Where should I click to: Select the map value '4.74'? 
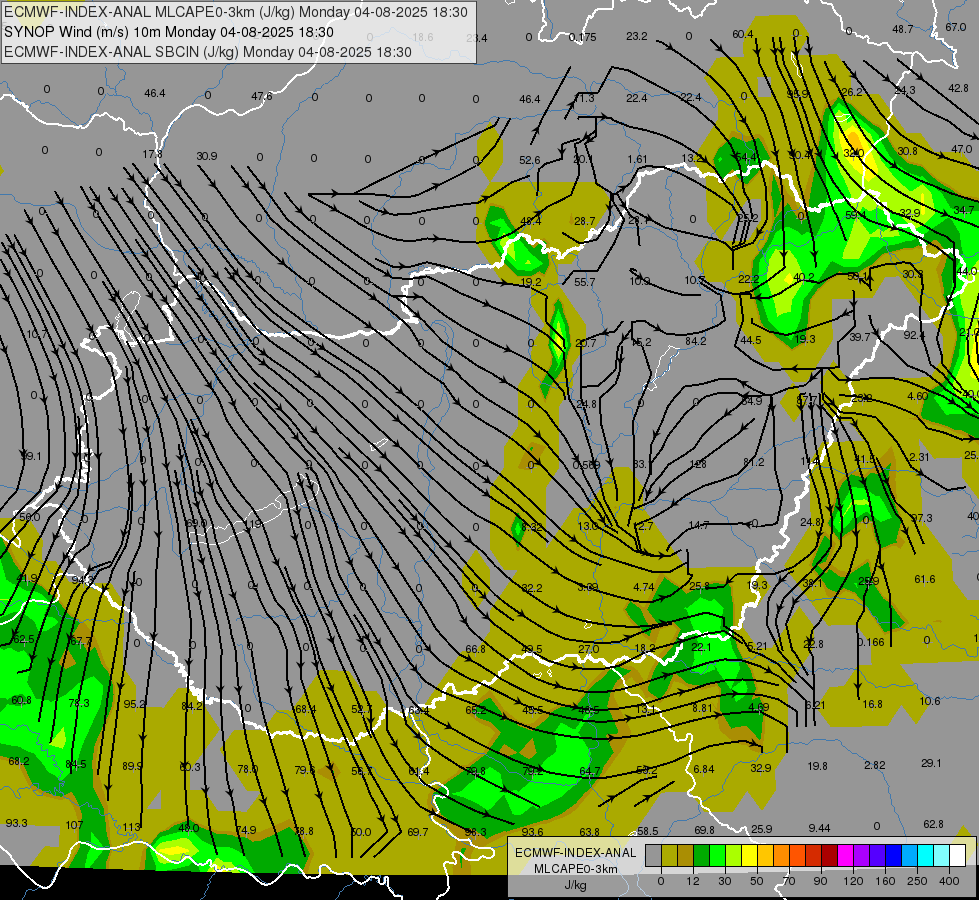[644, 587]
